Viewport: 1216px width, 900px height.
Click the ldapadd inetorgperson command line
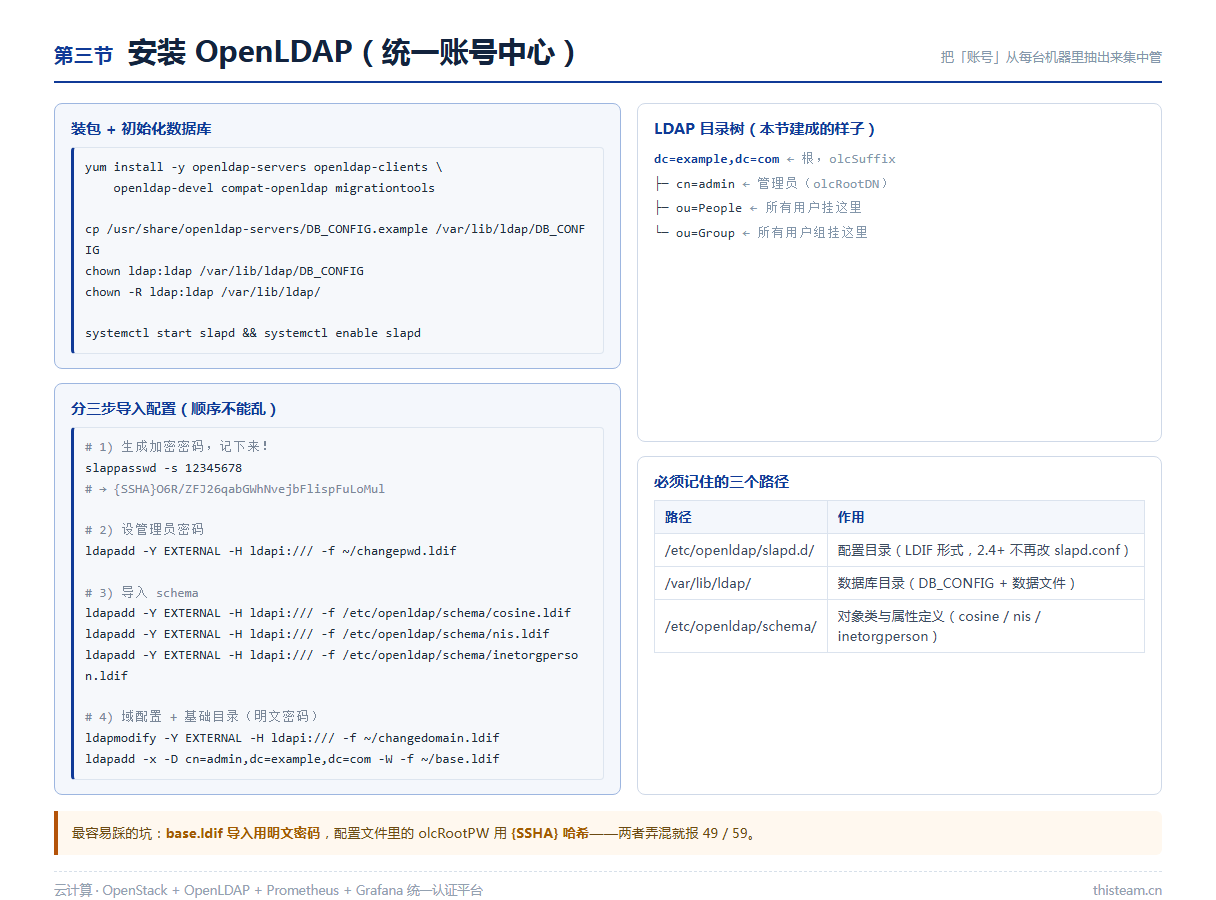(332, 665)
